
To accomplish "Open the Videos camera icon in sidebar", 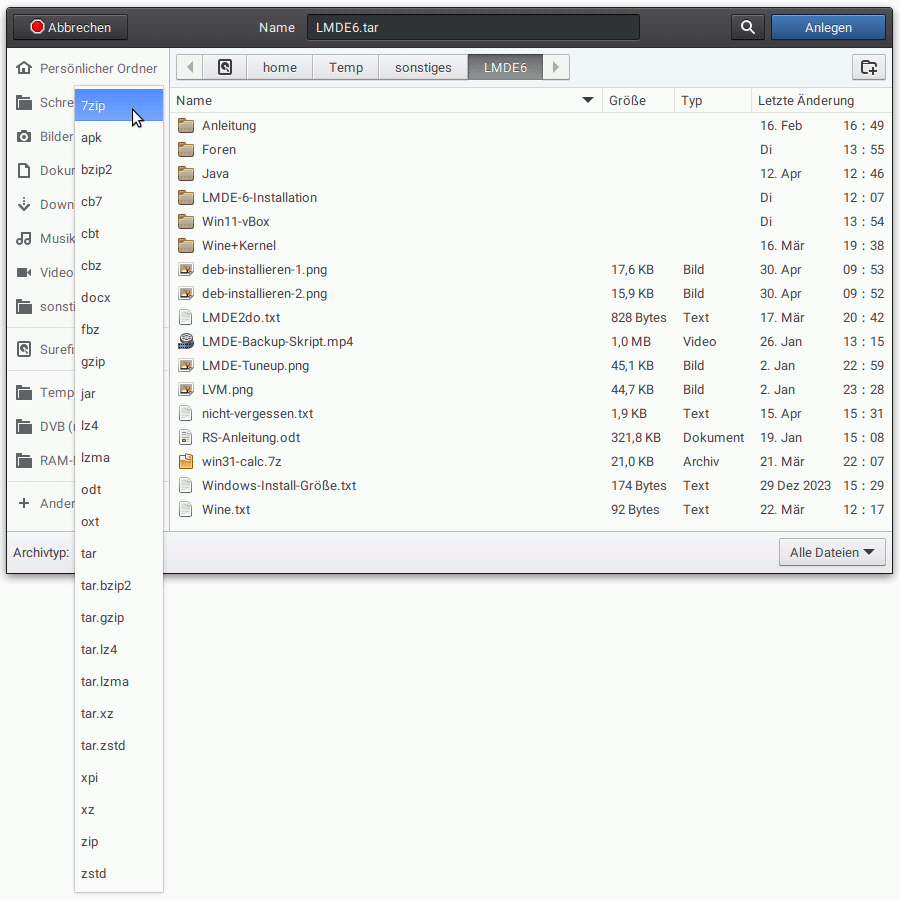I will (24, 272).
